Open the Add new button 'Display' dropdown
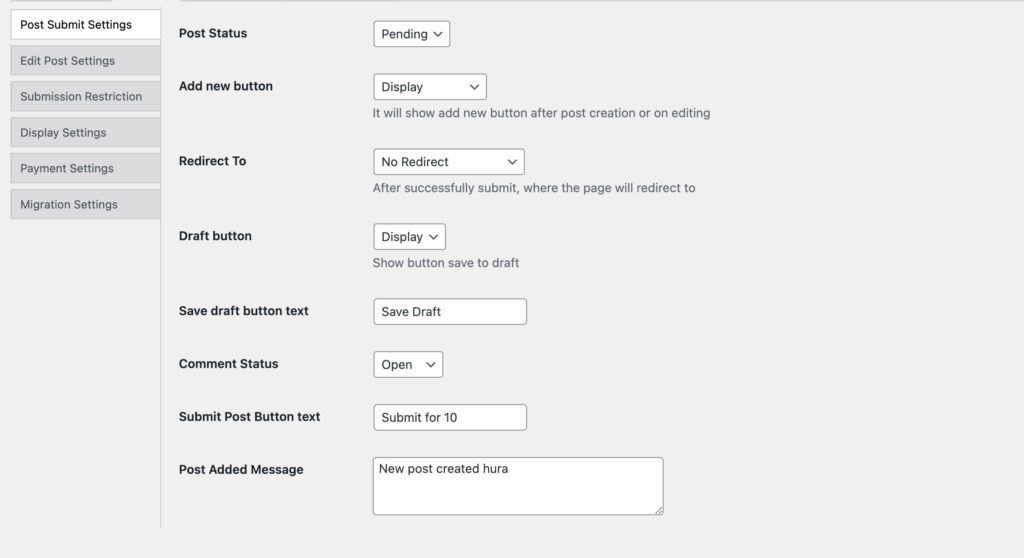This screenshot has width=1024, height=558. click(x=429, y=87)
